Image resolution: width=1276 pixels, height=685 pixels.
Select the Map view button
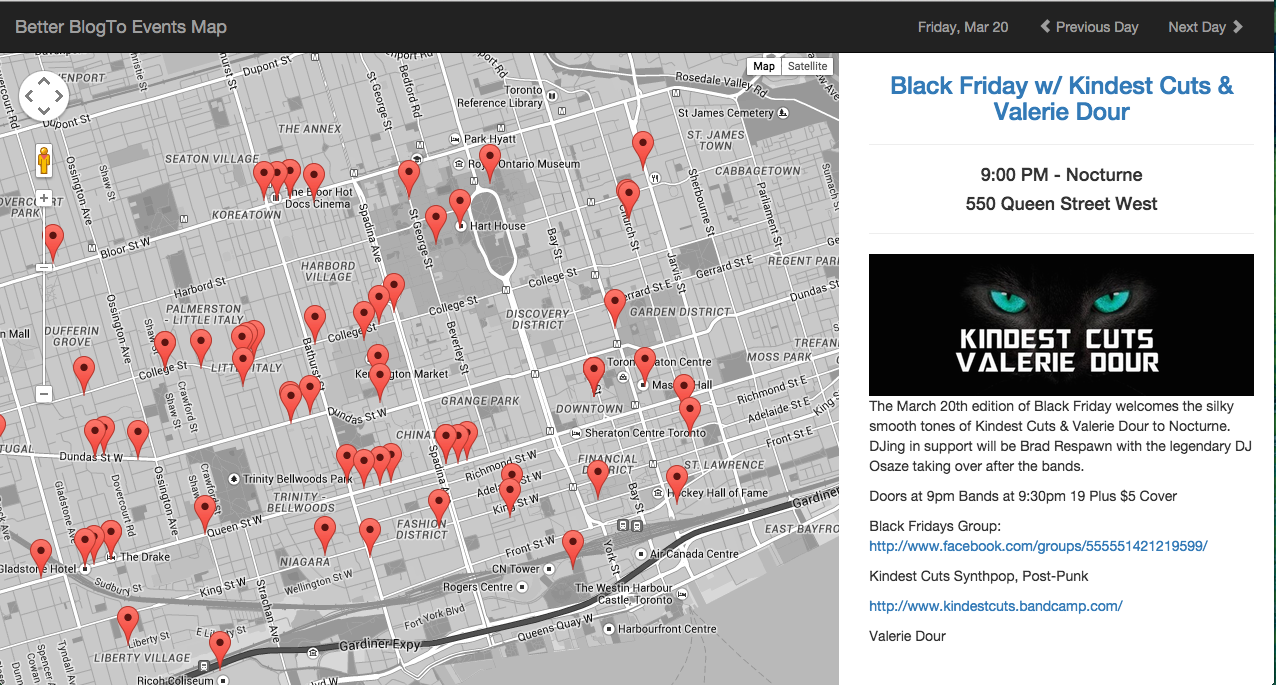click(764, 66)
